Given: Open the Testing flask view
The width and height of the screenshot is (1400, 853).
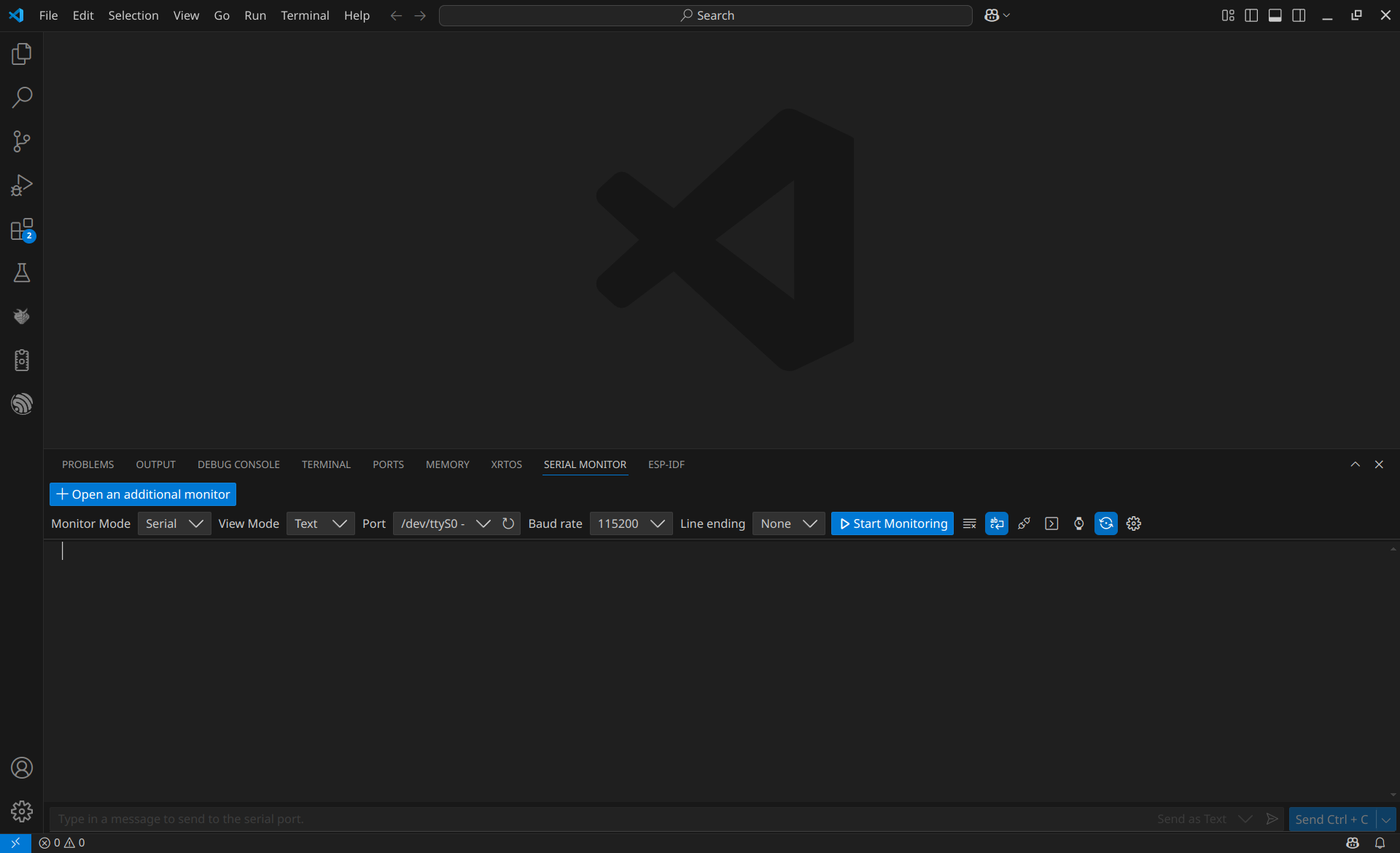Looking at the screenshot, I should click(x=22, y=273).
